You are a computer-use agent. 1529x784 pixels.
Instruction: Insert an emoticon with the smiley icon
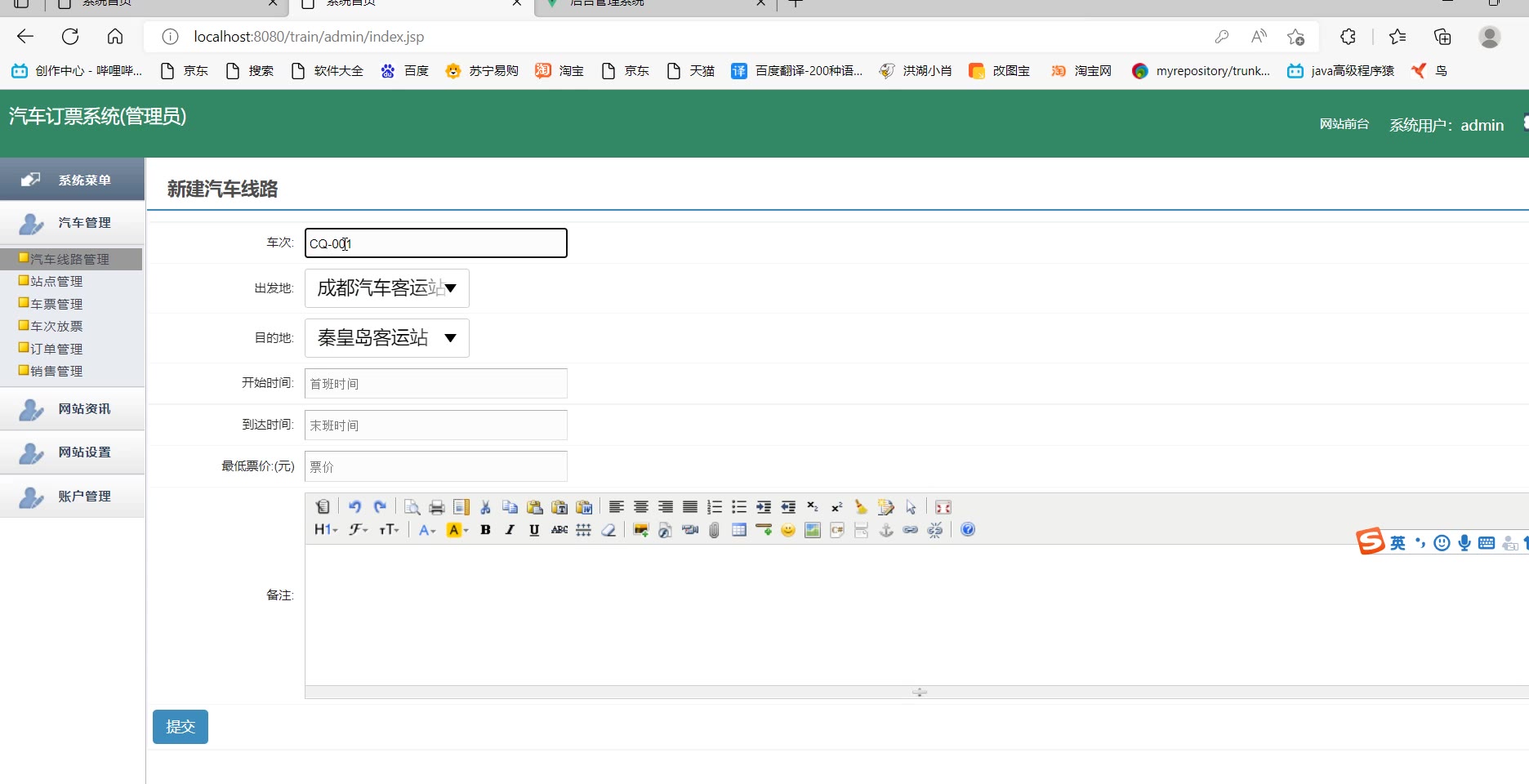(x=788, y=530)
